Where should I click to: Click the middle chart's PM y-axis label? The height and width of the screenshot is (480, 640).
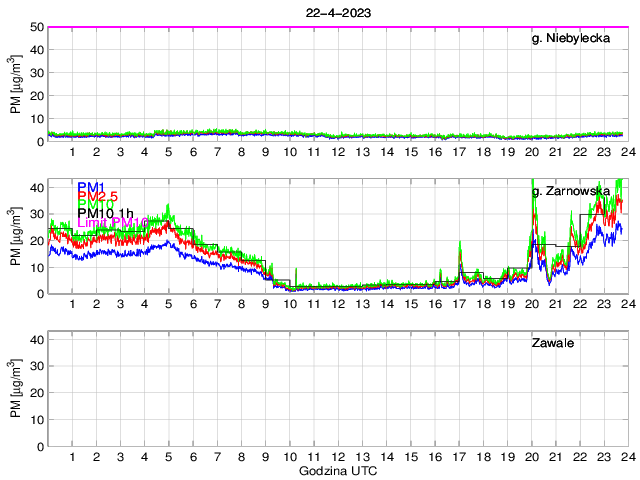16,236
